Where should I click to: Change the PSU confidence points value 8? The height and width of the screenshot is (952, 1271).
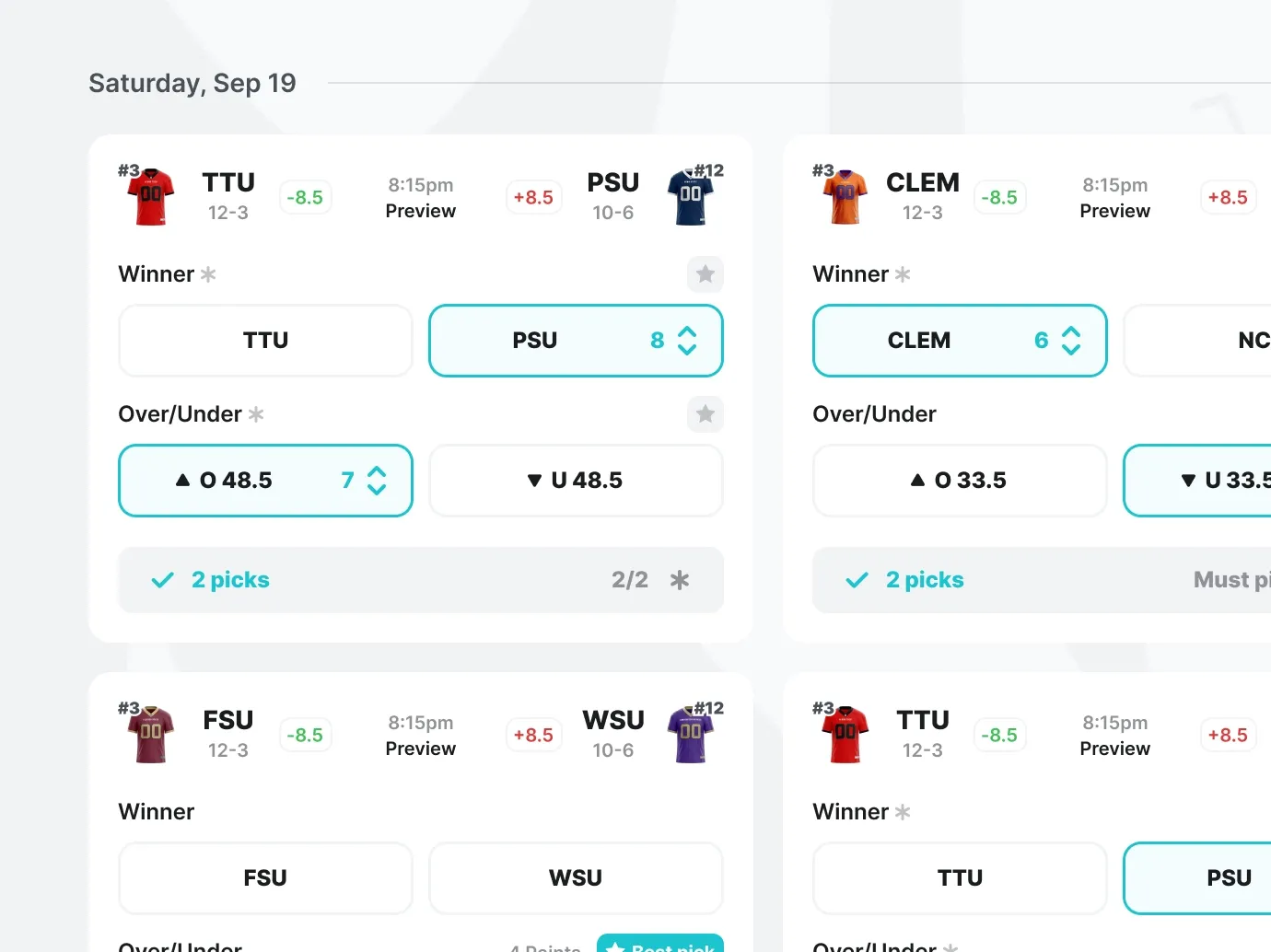click(687, 341)
